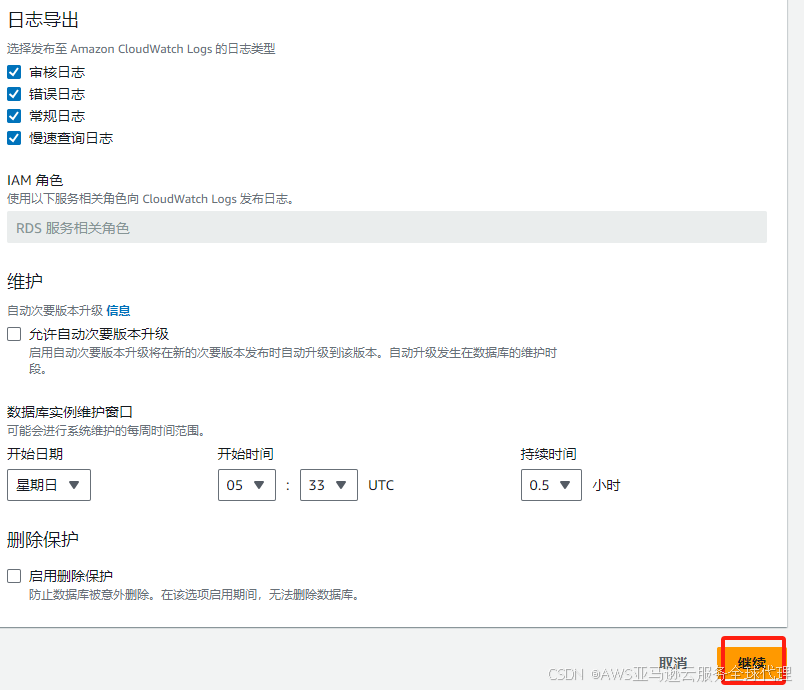804x690 pixels.
Task: Toggle the 常规日志 general log checkbox
Action: coord(14,116)
